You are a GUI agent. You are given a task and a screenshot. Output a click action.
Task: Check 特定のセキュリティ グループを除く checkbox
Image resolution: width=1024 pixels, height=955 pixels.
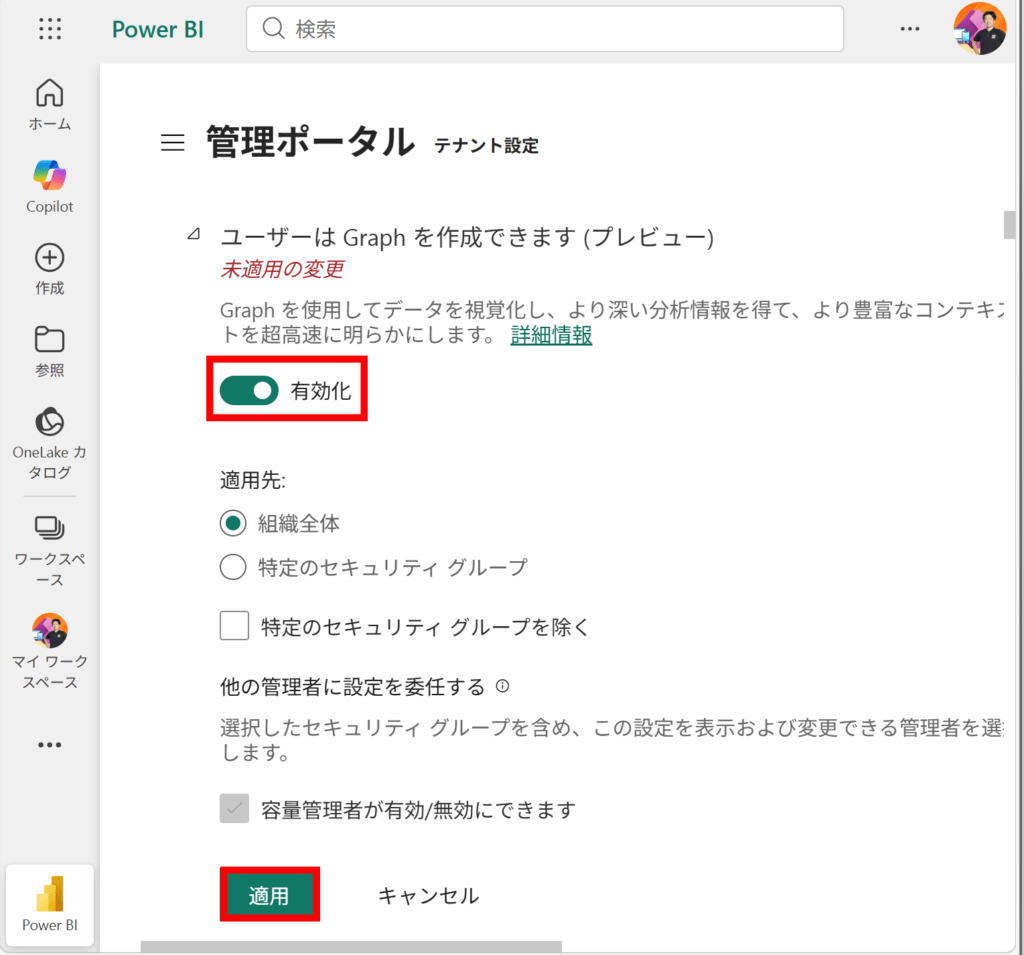click(234, 627)
